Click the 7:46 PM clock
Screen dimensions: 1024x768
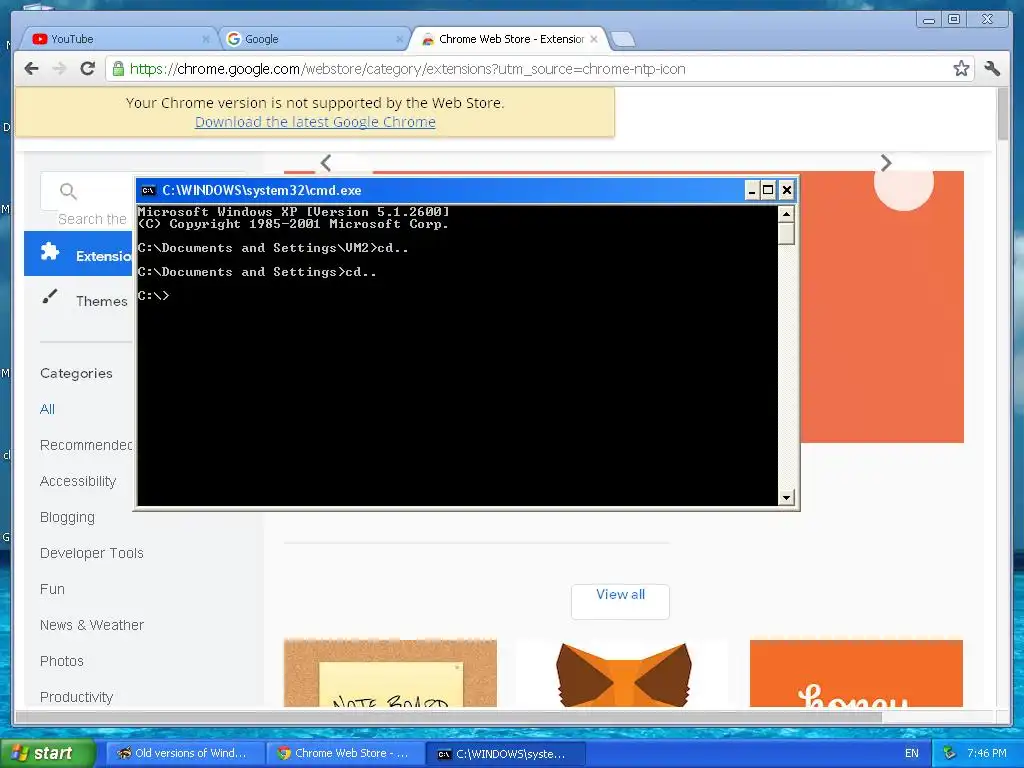(x=987, y=753)
